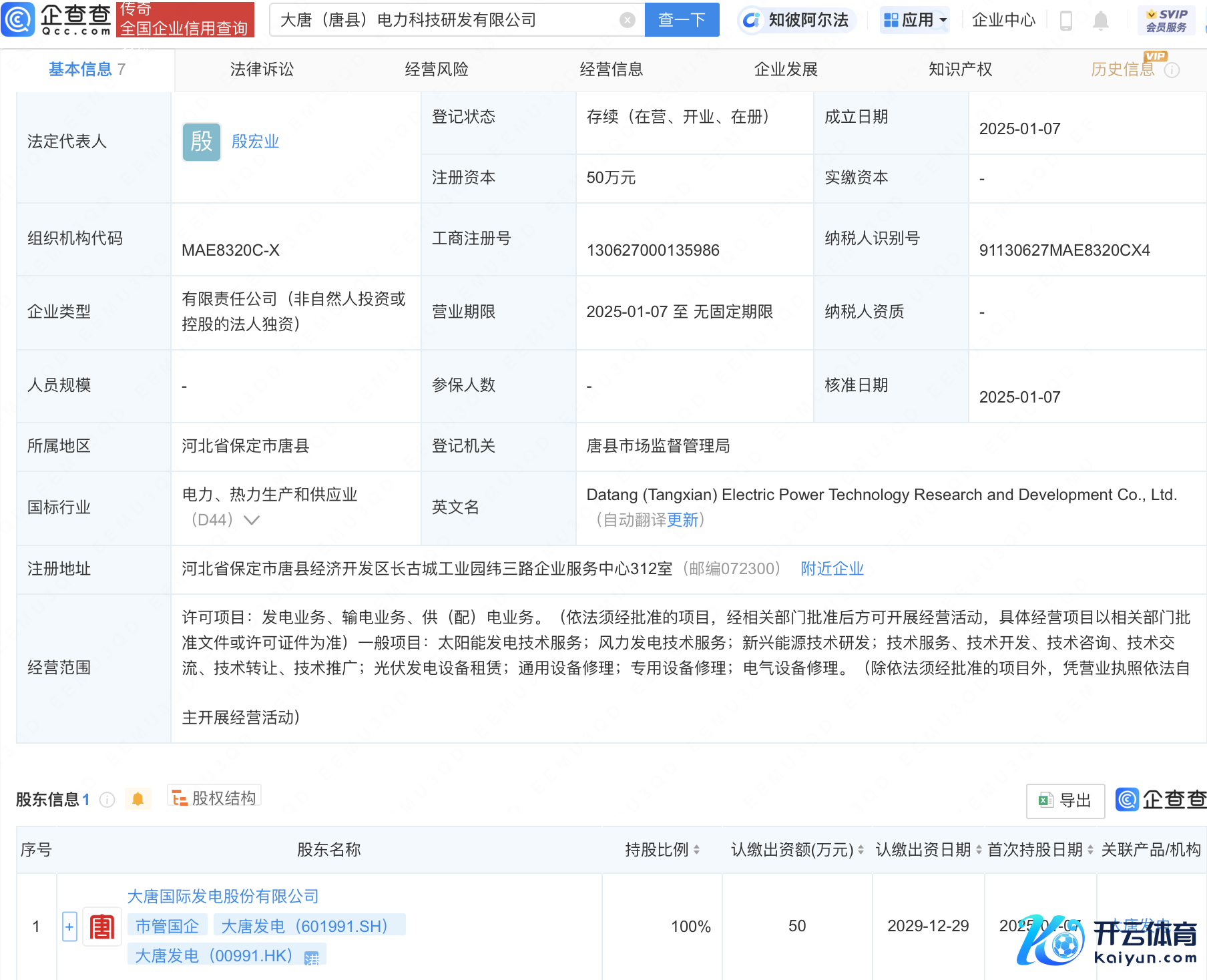Open SVIP member services
The image size is (1207, 980).
(1166, 21)
